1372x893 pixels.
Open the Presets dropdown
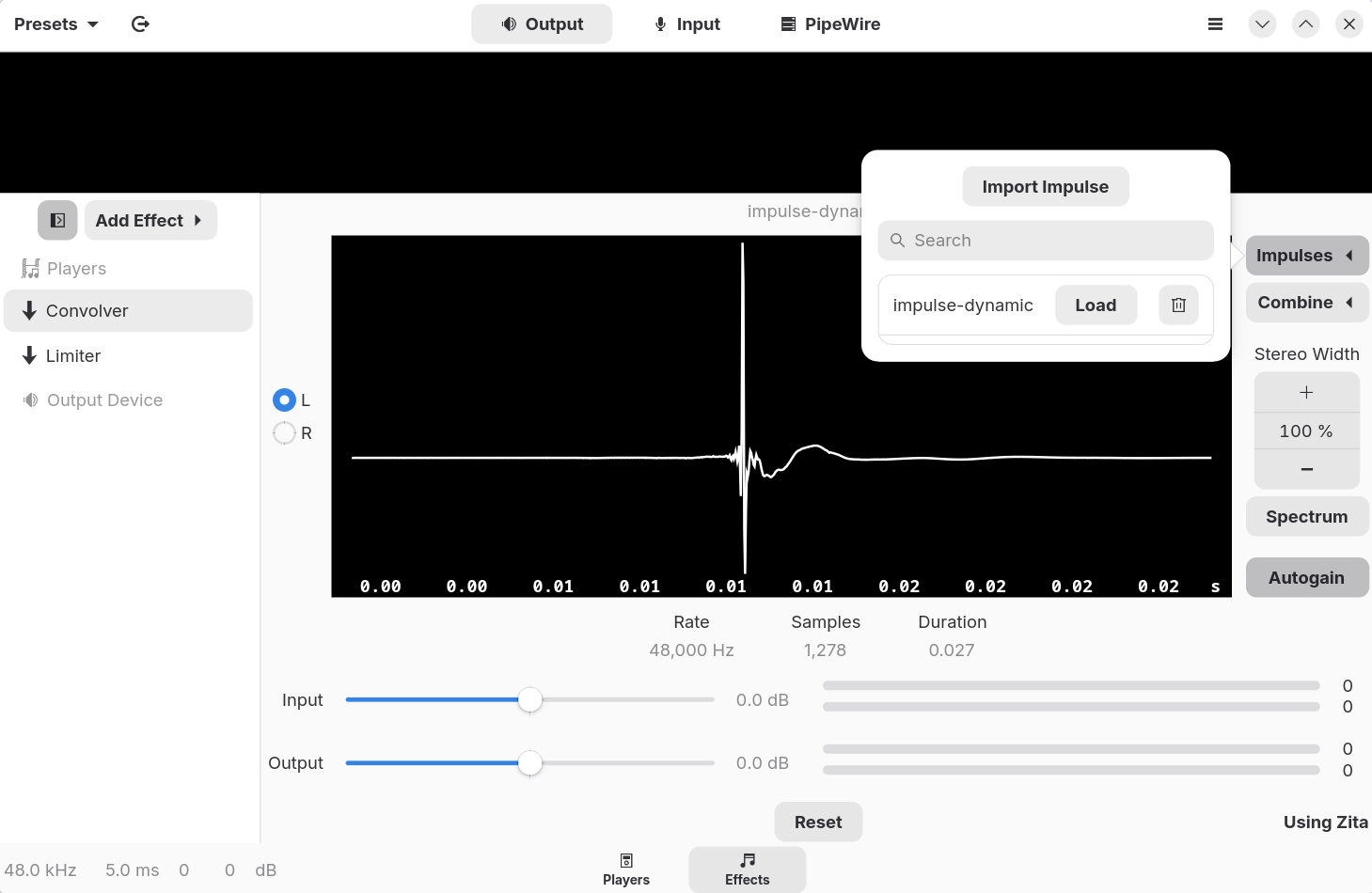click(55, 24)
